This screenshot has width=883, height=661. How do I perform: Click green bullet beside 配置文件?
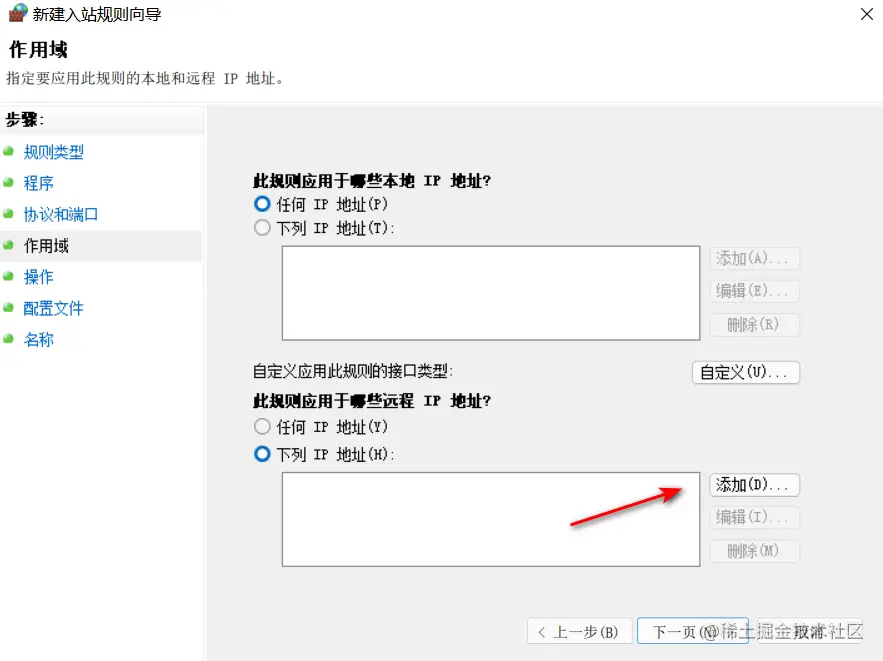point(8,307)
